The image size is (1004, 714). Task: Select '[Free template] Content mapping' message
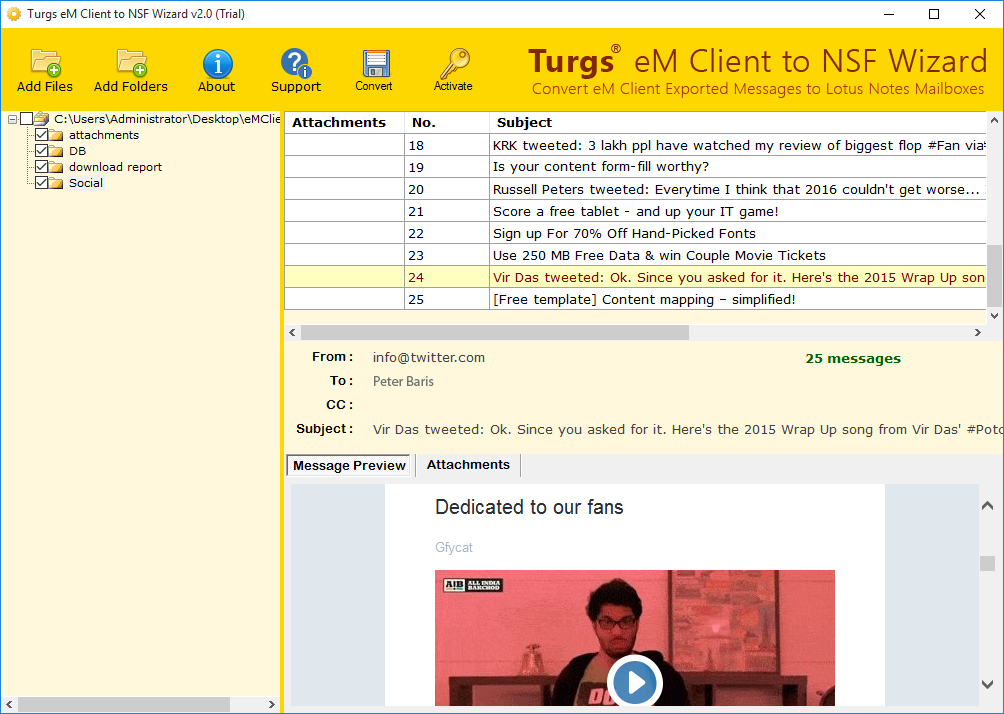(x=635, y=299)
